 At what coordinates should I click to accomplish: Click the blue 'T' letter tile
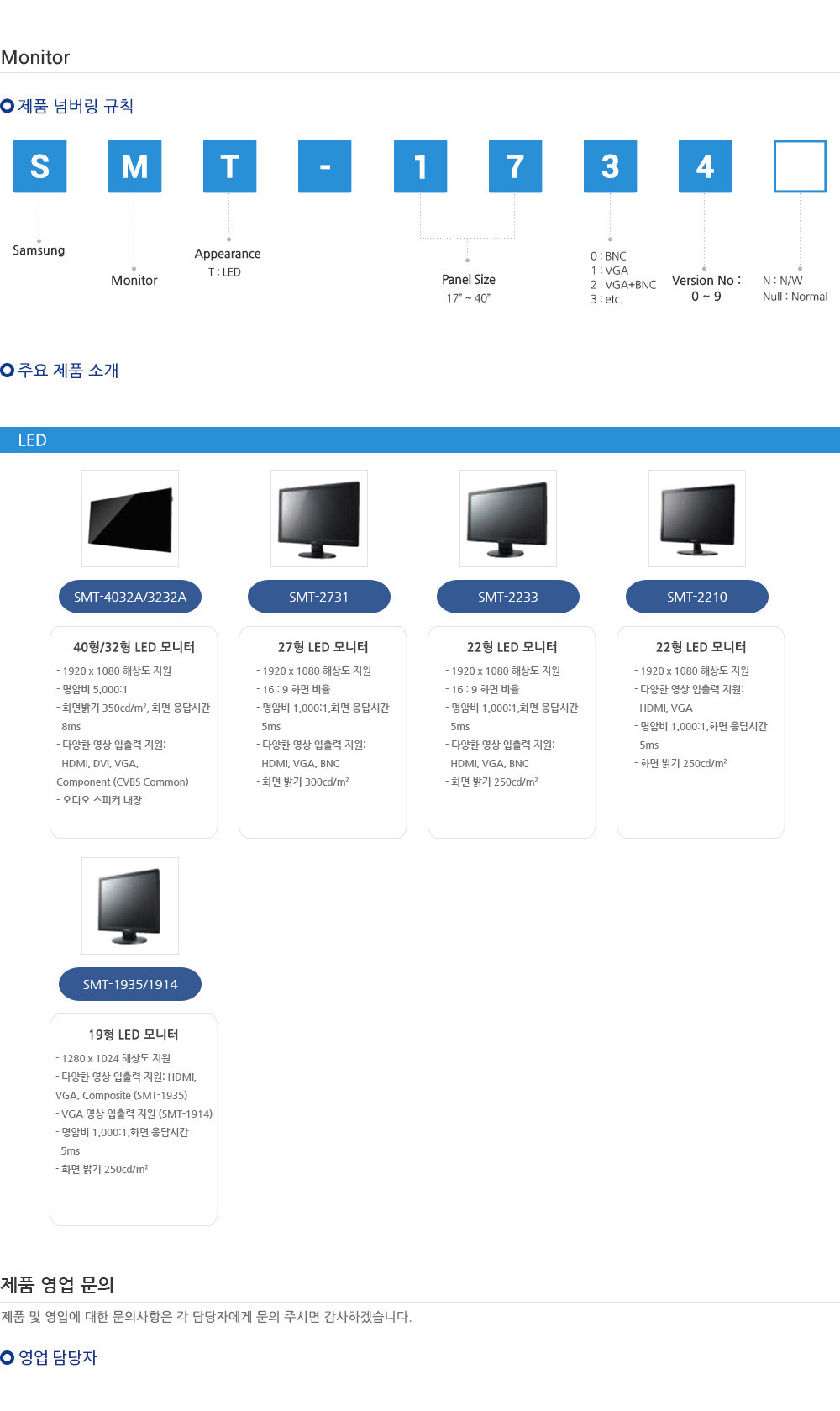tap(229, 166)
